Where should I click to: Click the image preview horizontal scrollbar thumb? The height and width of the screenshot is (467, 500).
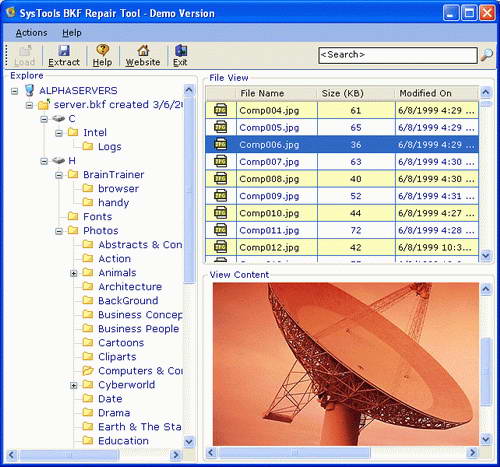click(x=294, y=452)
